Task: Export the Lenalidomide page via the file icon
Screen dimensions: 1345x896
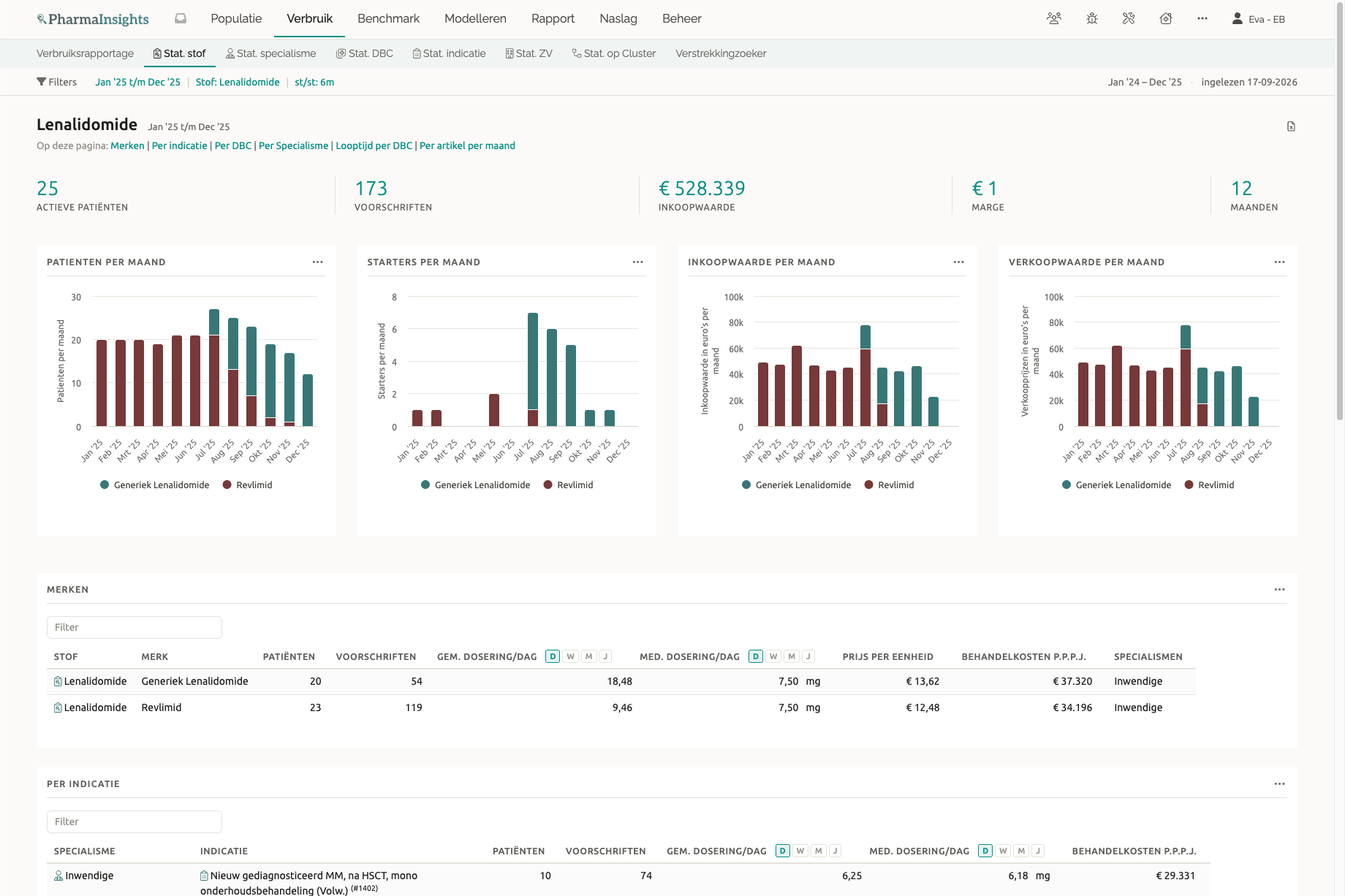Action: 1291,126
